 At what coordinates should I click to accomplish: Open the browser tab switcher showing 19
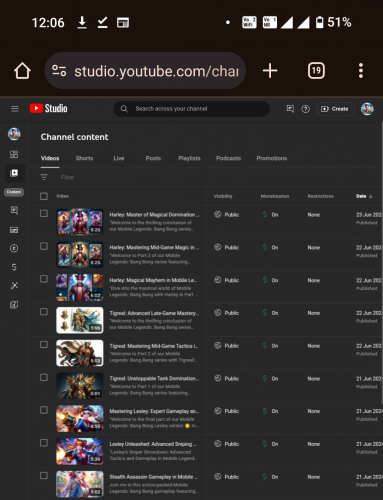tap(316, 71)
